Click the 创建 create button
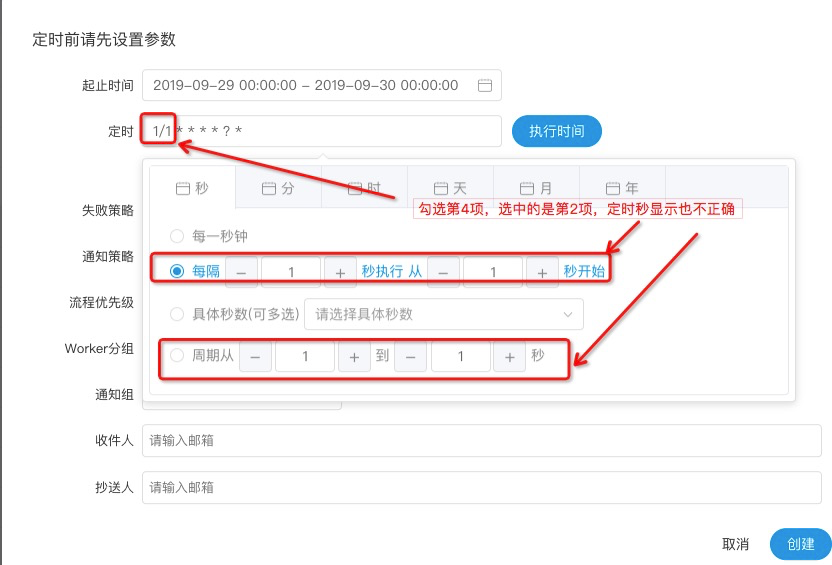 pyautogui.click(x=800, y=544)
